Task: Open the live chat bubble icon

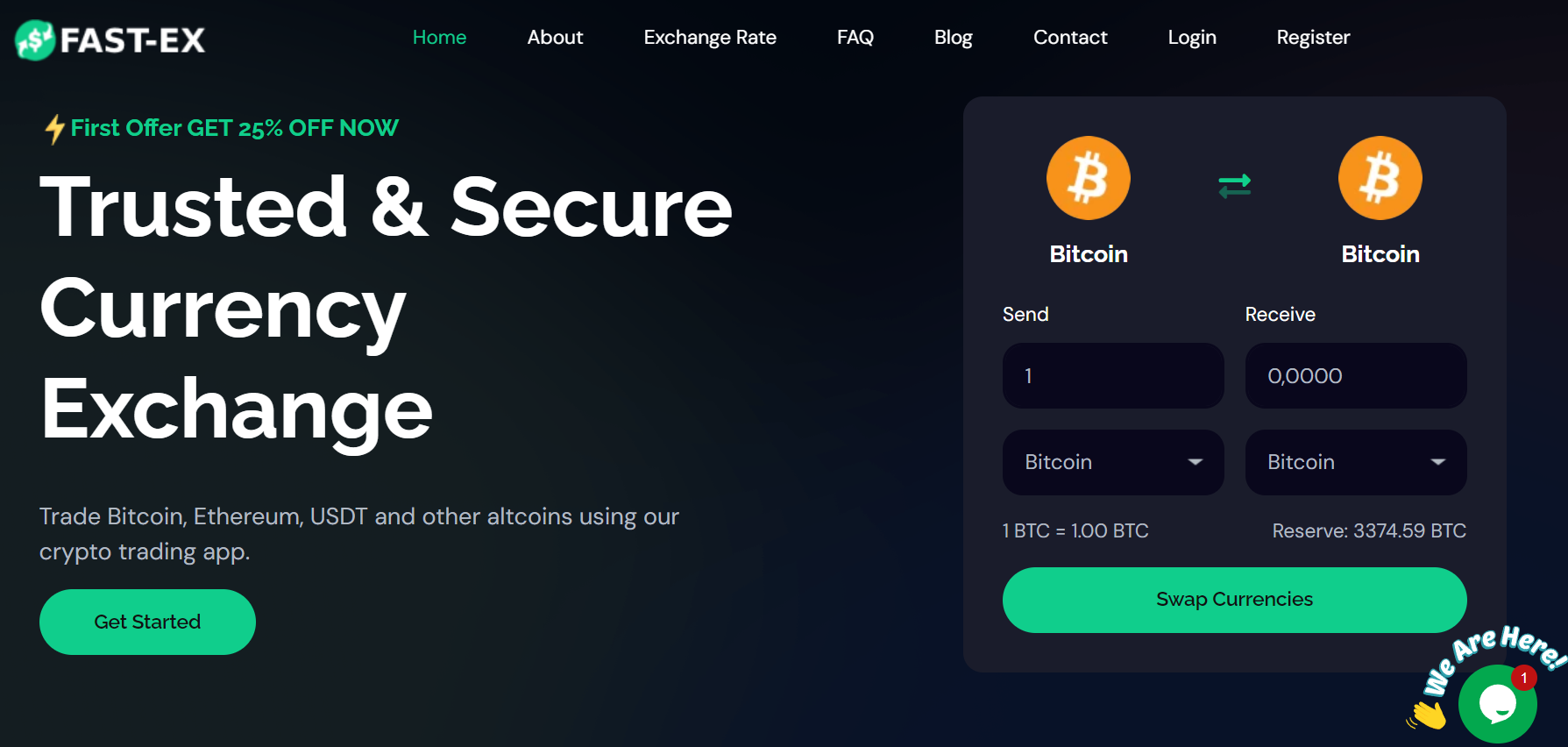Action: (x=1498, y=703)
